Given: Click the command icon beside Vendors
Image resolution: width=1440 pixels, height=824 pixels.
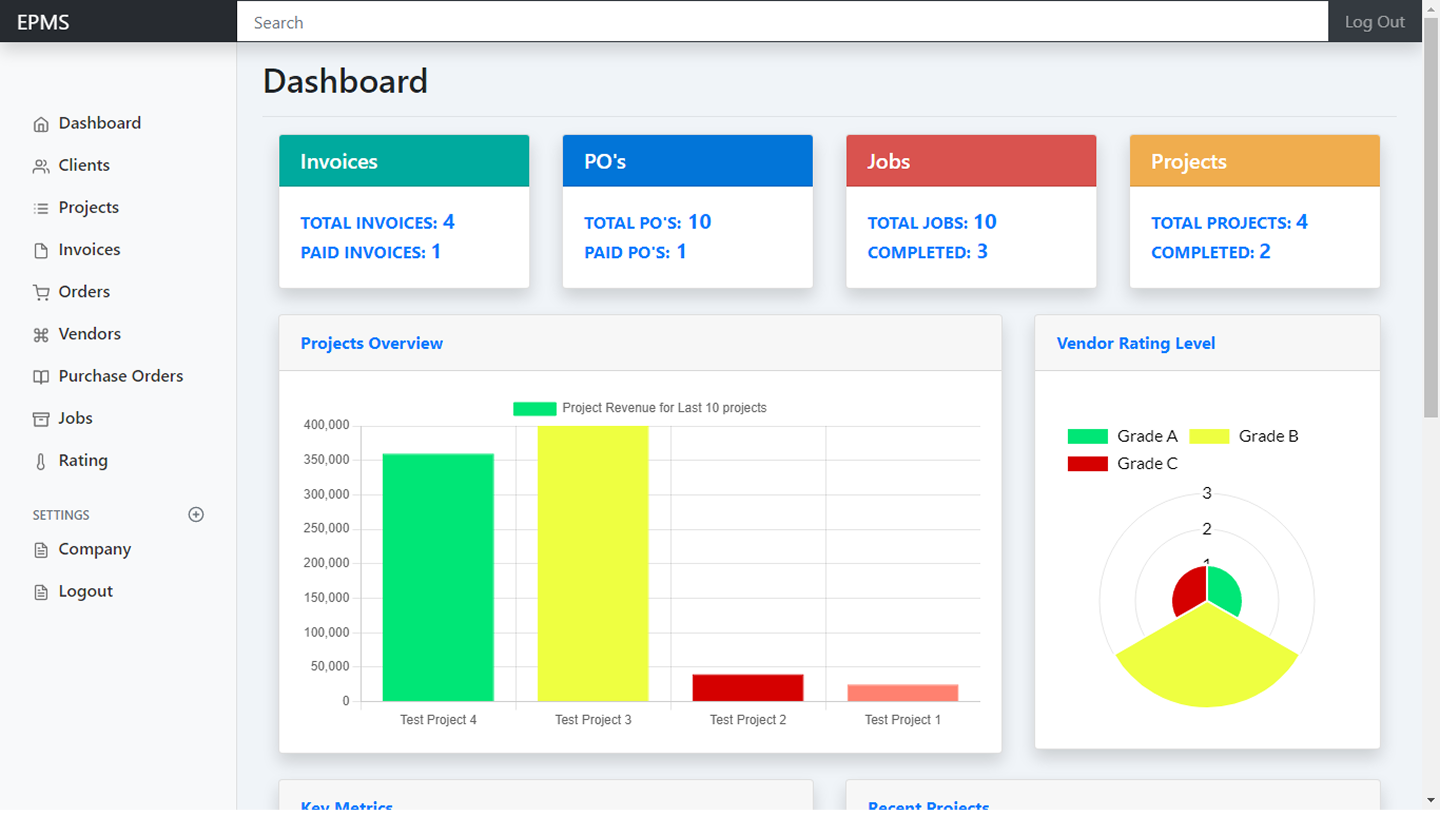Looking at the screenshot, I should tap(41, 335).
